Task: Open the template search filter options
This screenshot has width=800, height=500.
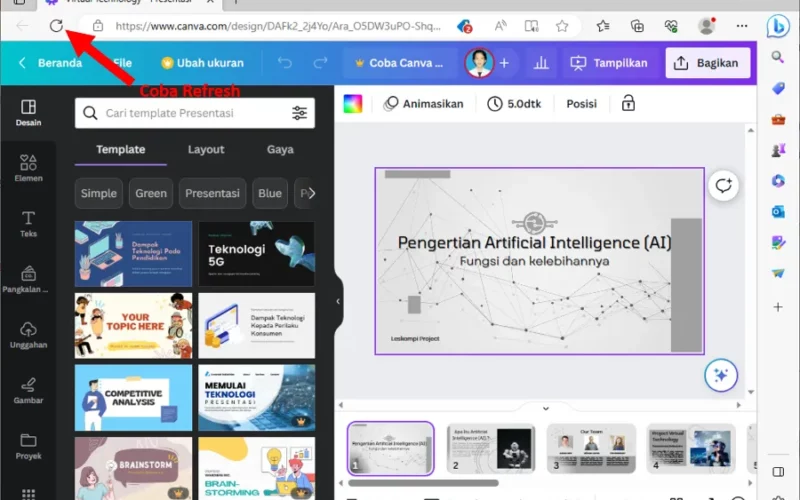Action: (x=299, y=113)
